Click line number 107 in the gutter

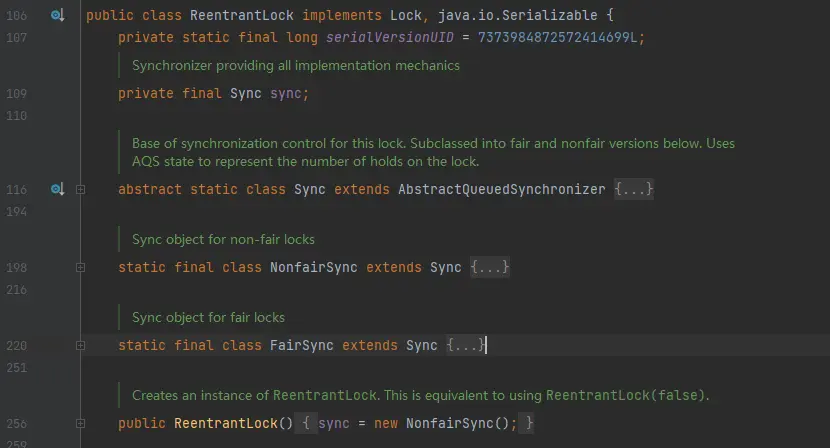click(16, 38)
